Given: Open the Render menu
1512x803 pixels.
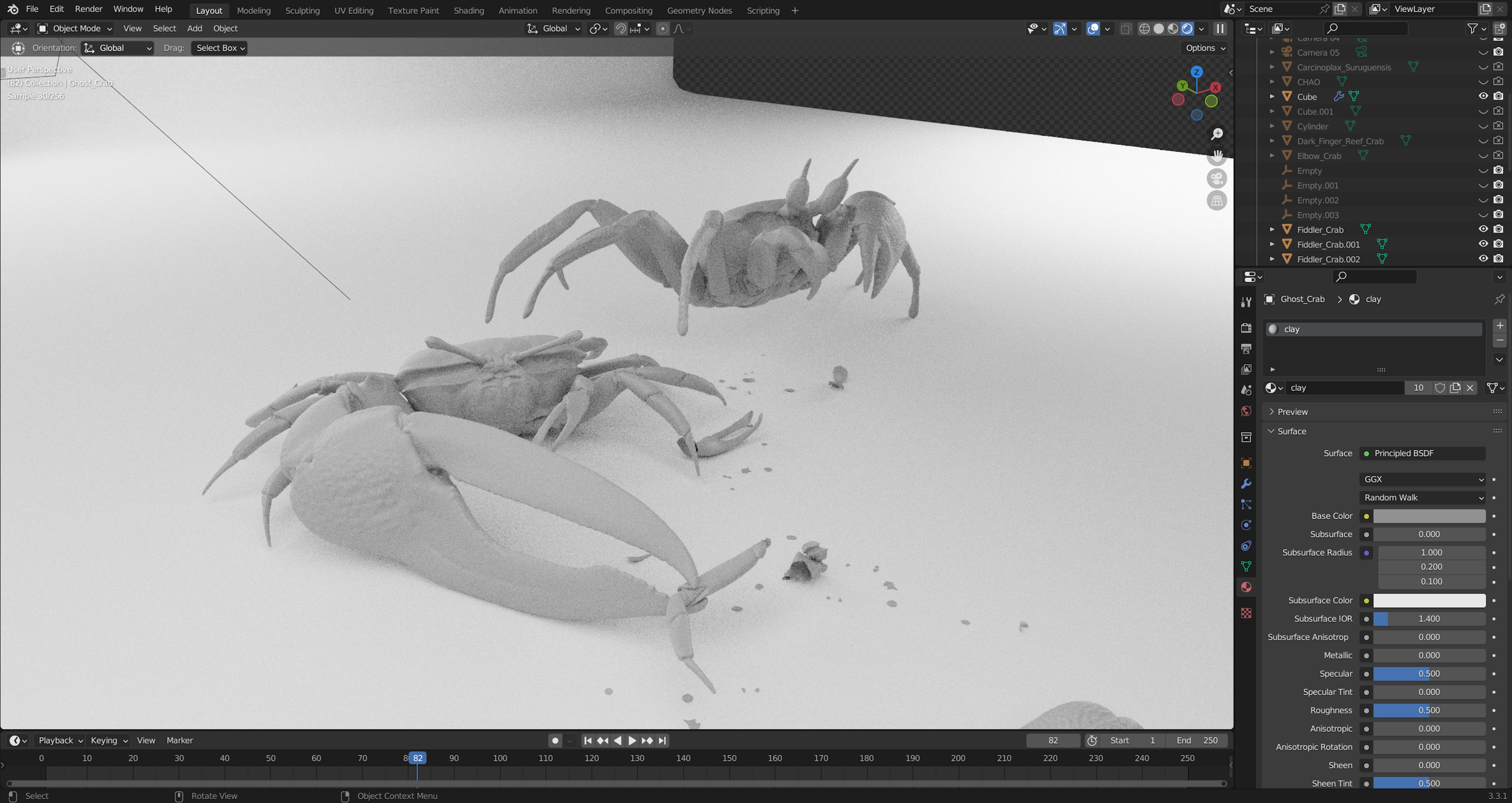Looking at the screenshot, I should 89,9.
